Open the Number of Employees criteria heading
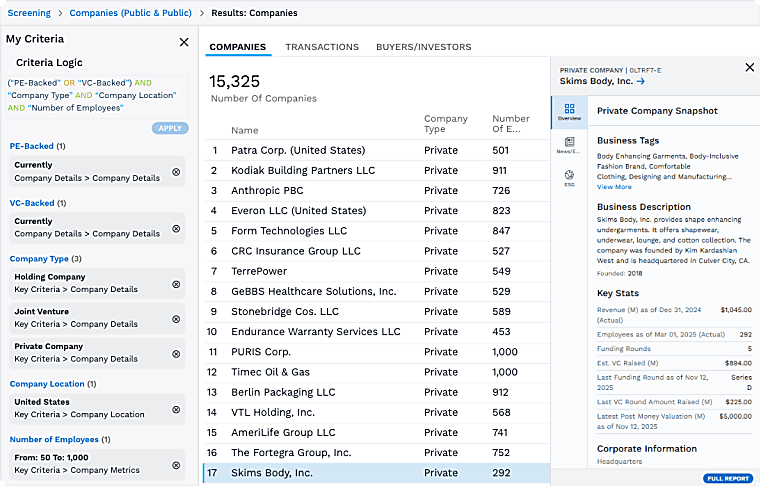Screen dimensions: 760x486 54,439
